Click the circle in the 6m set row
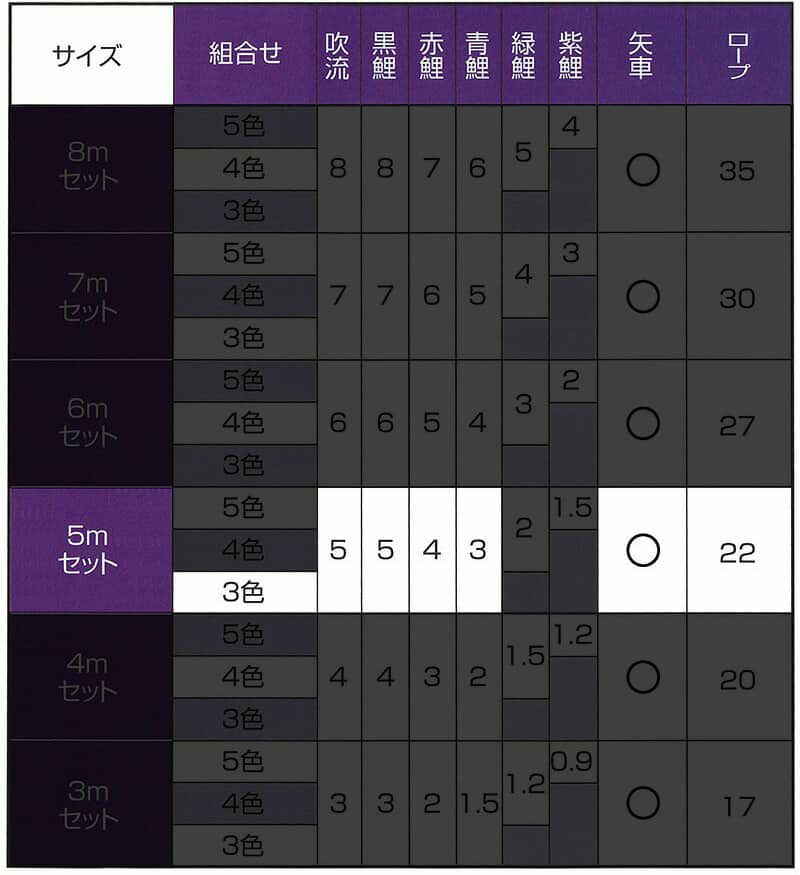This screenshot has height=875, width=800. coord(642,424)
